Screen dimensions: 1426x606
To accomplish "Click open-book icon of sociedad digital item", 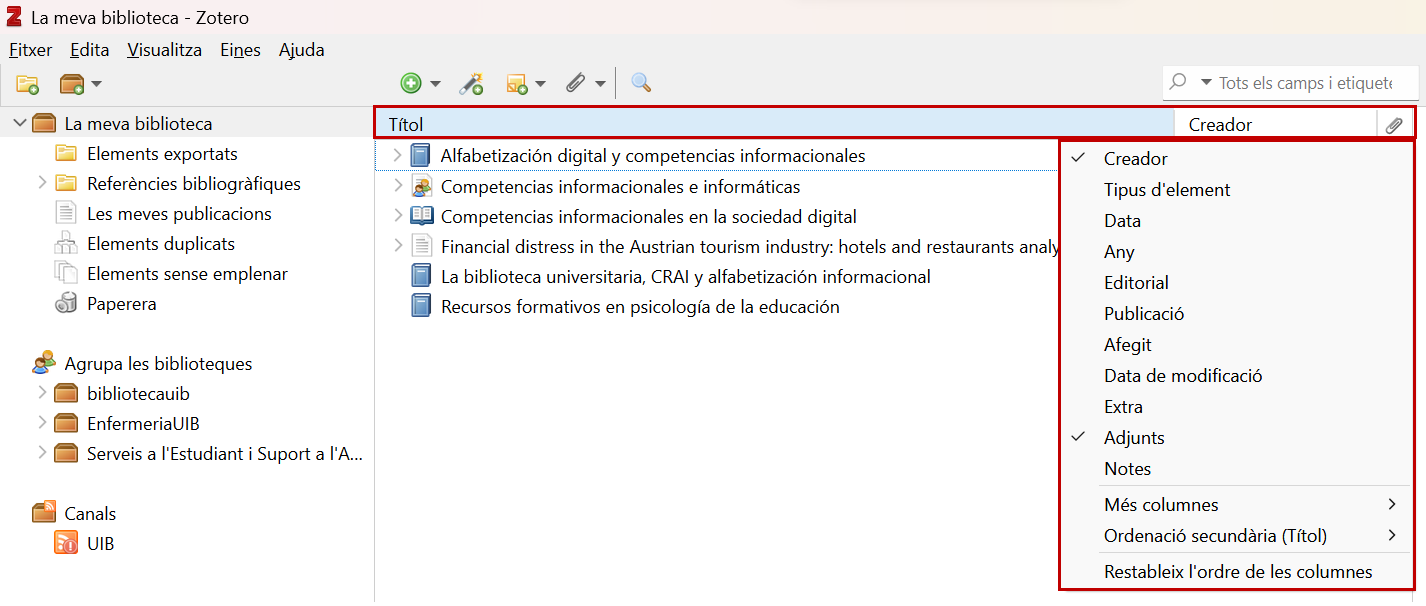I will pos(422,216).
